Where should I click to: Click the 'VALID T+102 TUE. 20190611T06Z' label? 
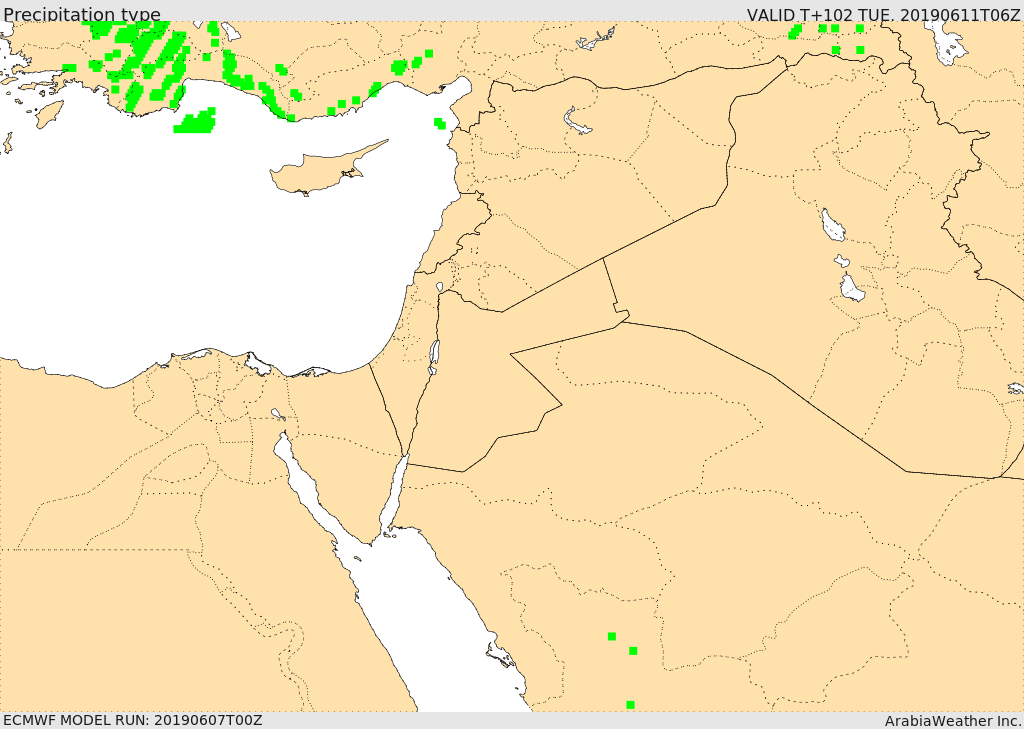(x=883, y=14)
